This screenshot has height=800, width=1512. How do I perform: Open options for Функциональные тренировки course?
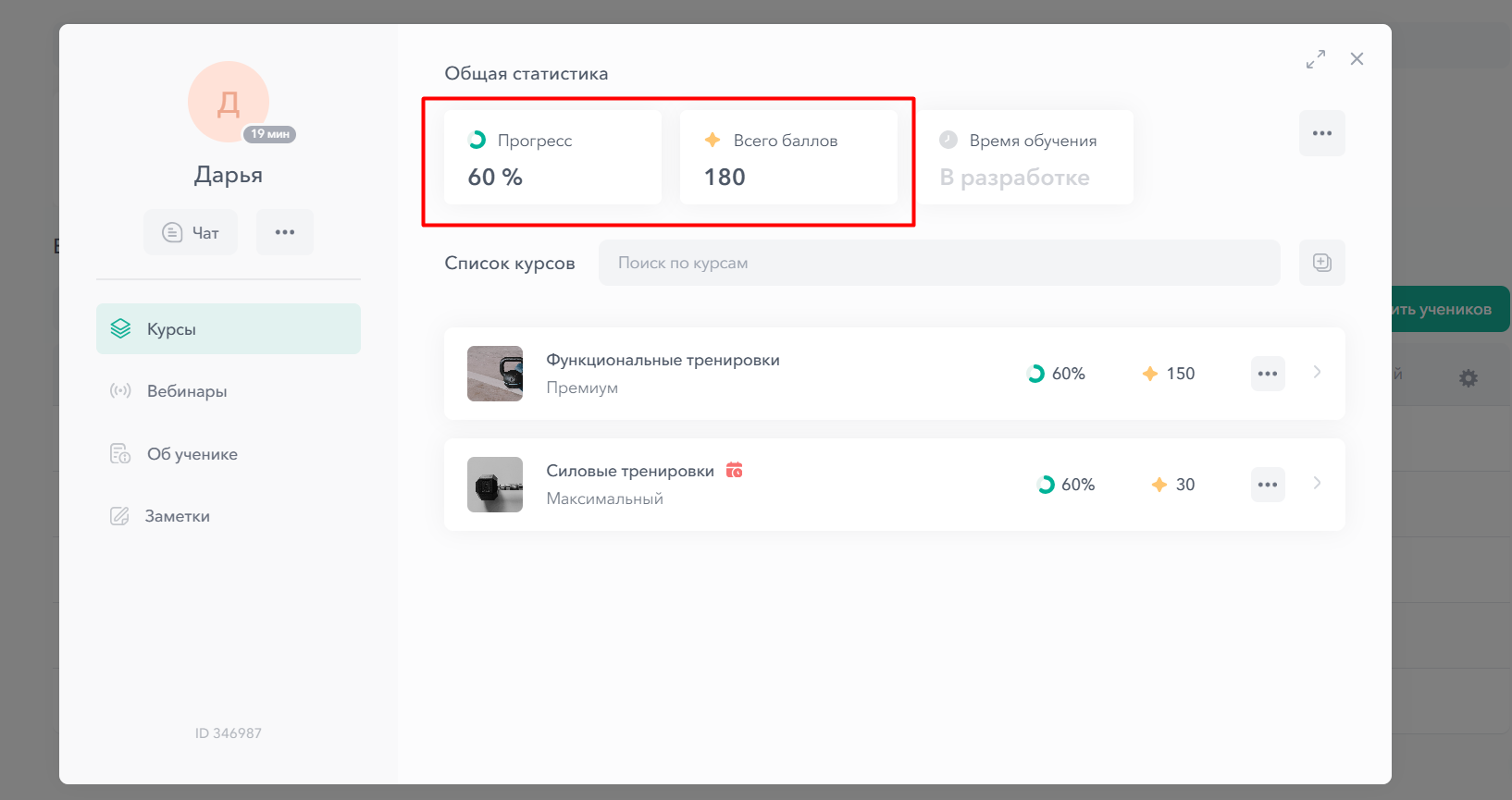1268,374
